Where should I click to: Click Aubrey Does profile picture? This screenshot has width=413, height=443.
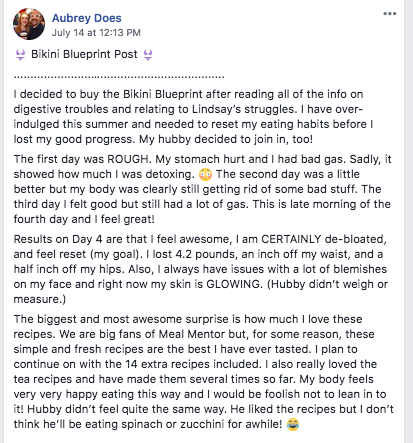coord(29,24)
